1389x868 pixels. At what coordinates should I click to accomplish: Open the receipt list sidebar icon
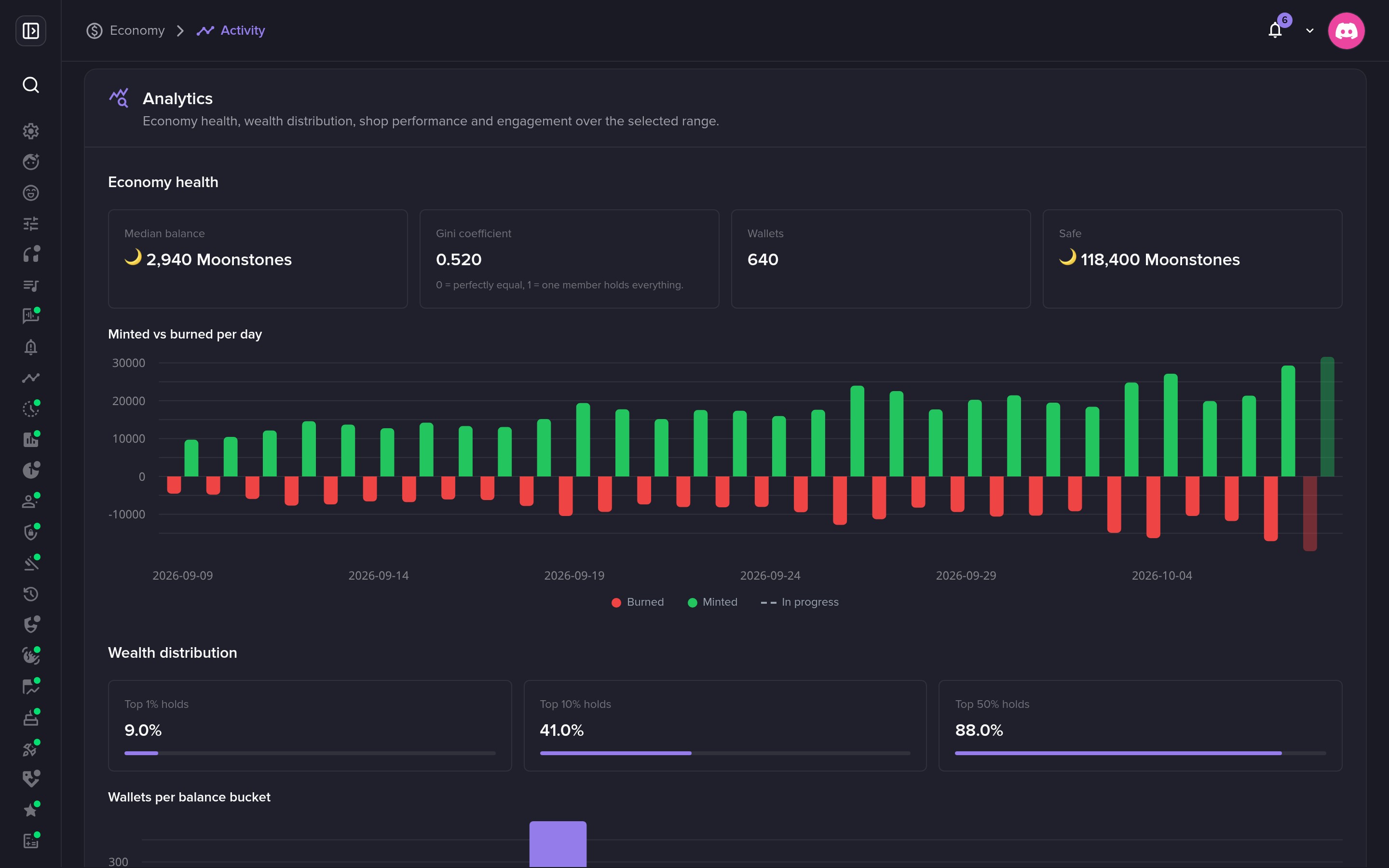pyautogui.click(x=30, y=841)
